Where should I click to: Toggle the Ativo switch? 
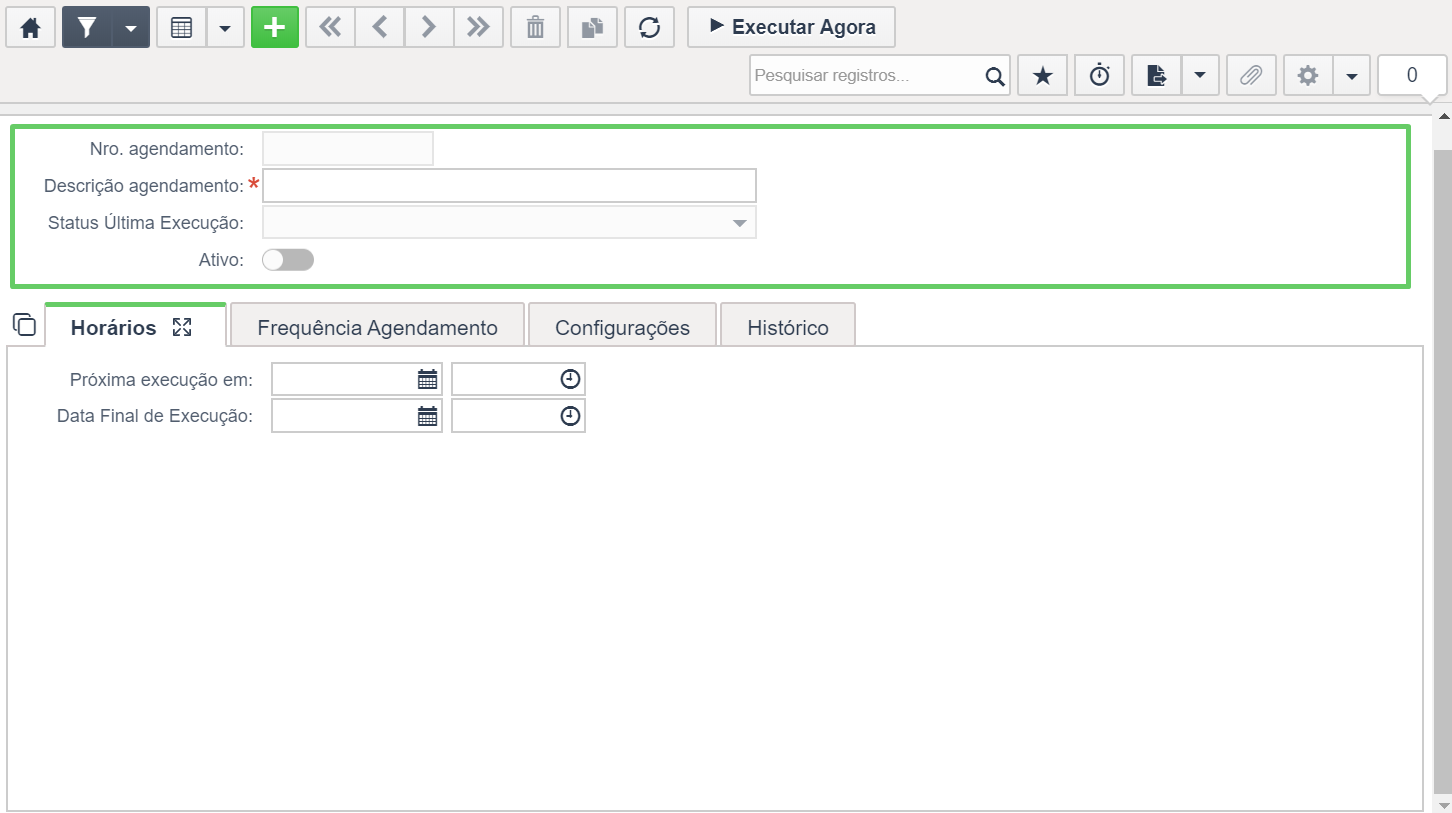(x=288, y=260)
